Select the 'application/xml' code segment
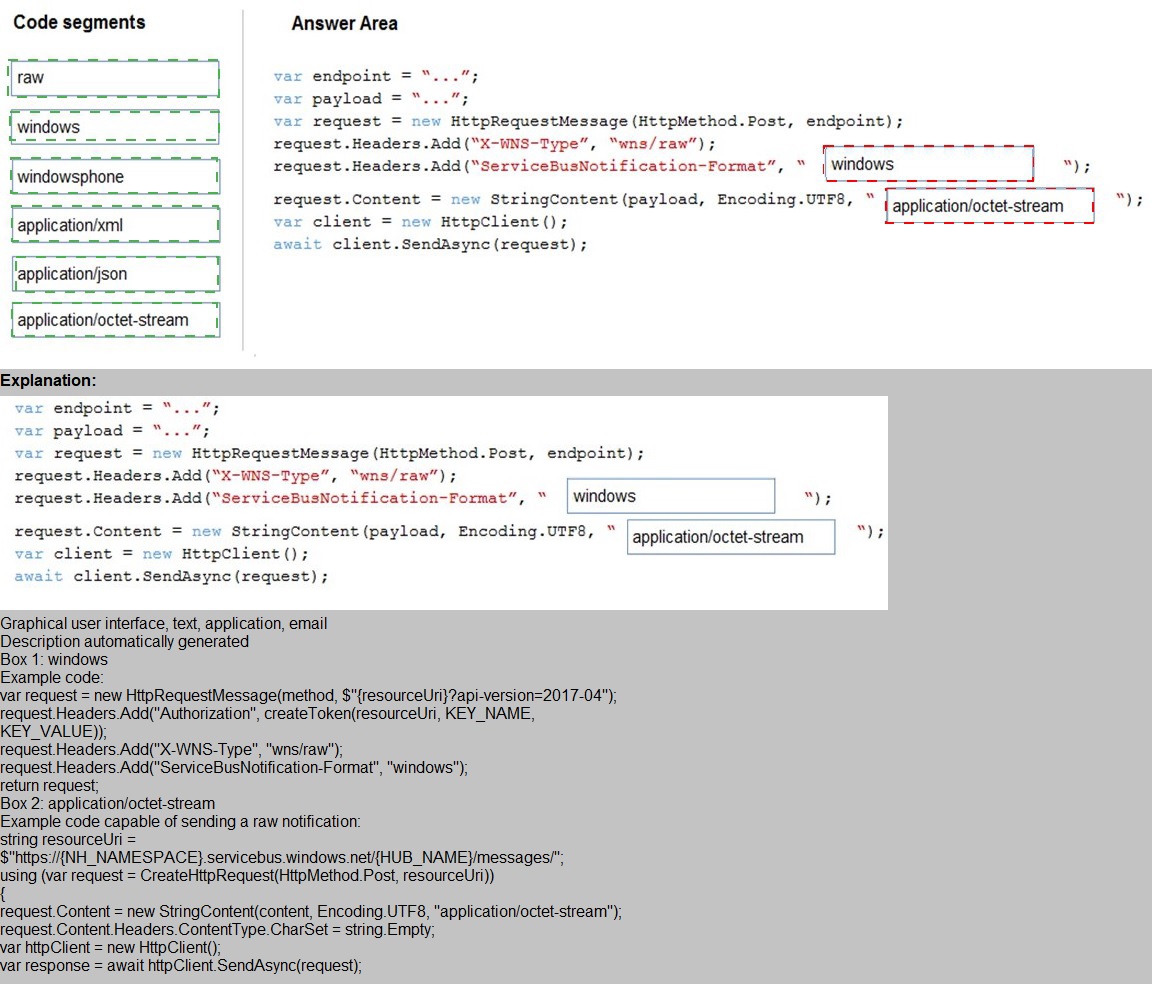This screenshot has width=1152, height=984. tap(114, 225)
